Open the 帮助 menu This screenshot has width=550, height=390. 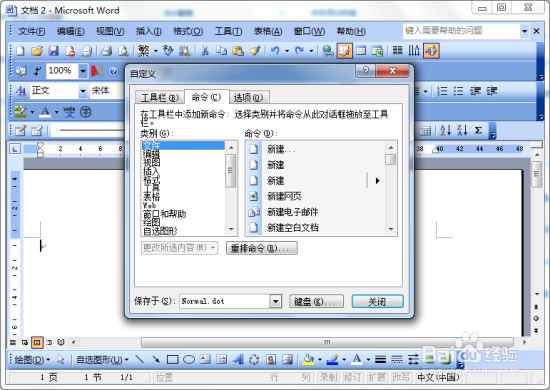coord(351,32)
